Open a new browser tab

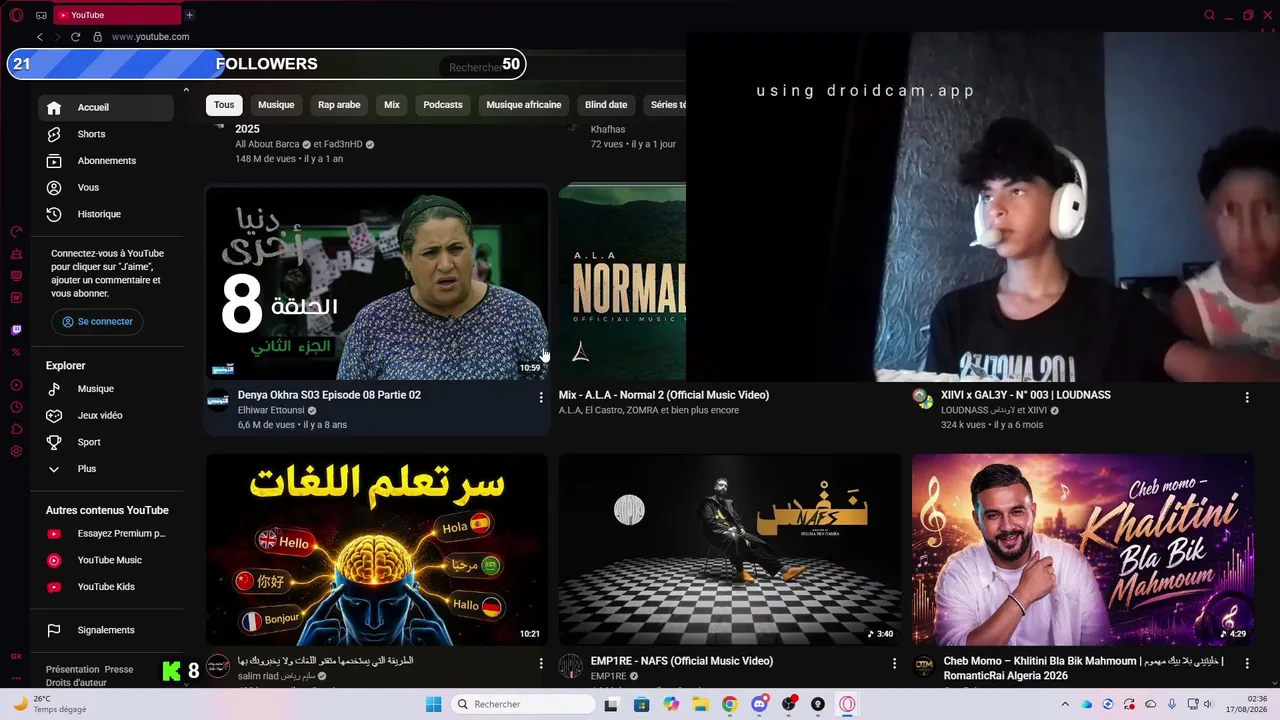[x=189, y=15]
